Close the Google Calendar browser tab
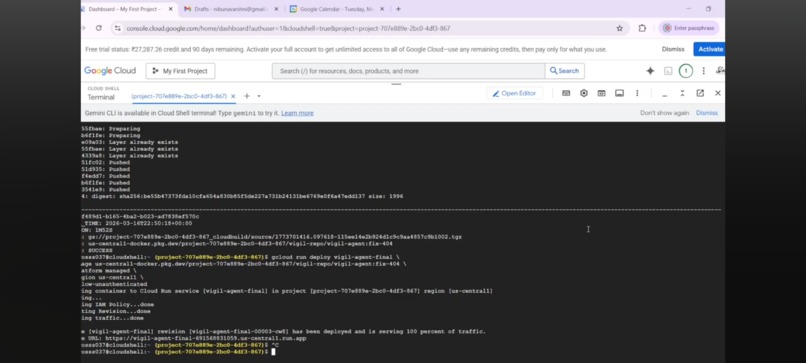The image size is (806, 363). 382,9
